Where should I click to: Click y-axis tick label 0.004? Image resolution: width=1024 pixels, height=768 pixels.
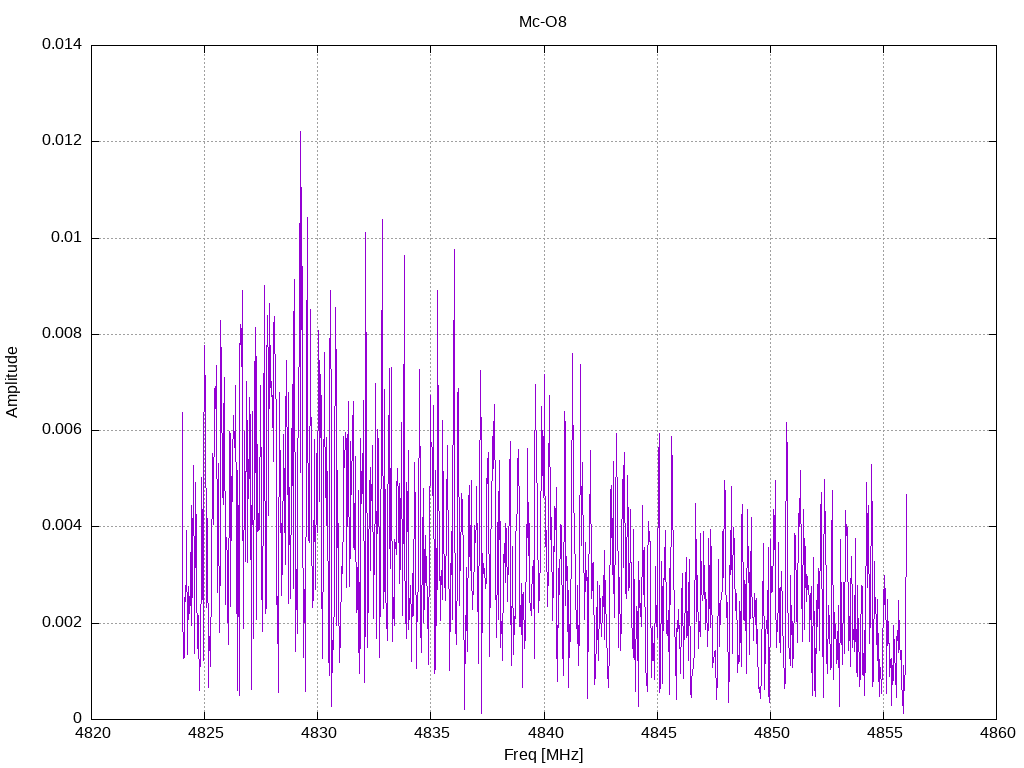pos(62,526)
